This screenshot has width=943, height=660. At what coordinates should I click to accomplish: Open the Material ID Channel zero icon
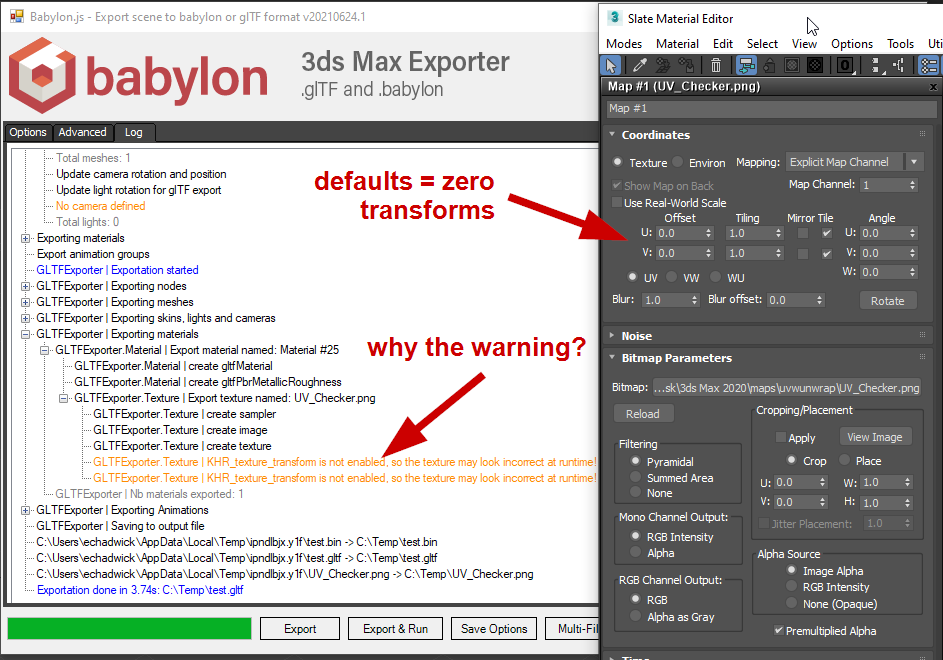[844, 64]
